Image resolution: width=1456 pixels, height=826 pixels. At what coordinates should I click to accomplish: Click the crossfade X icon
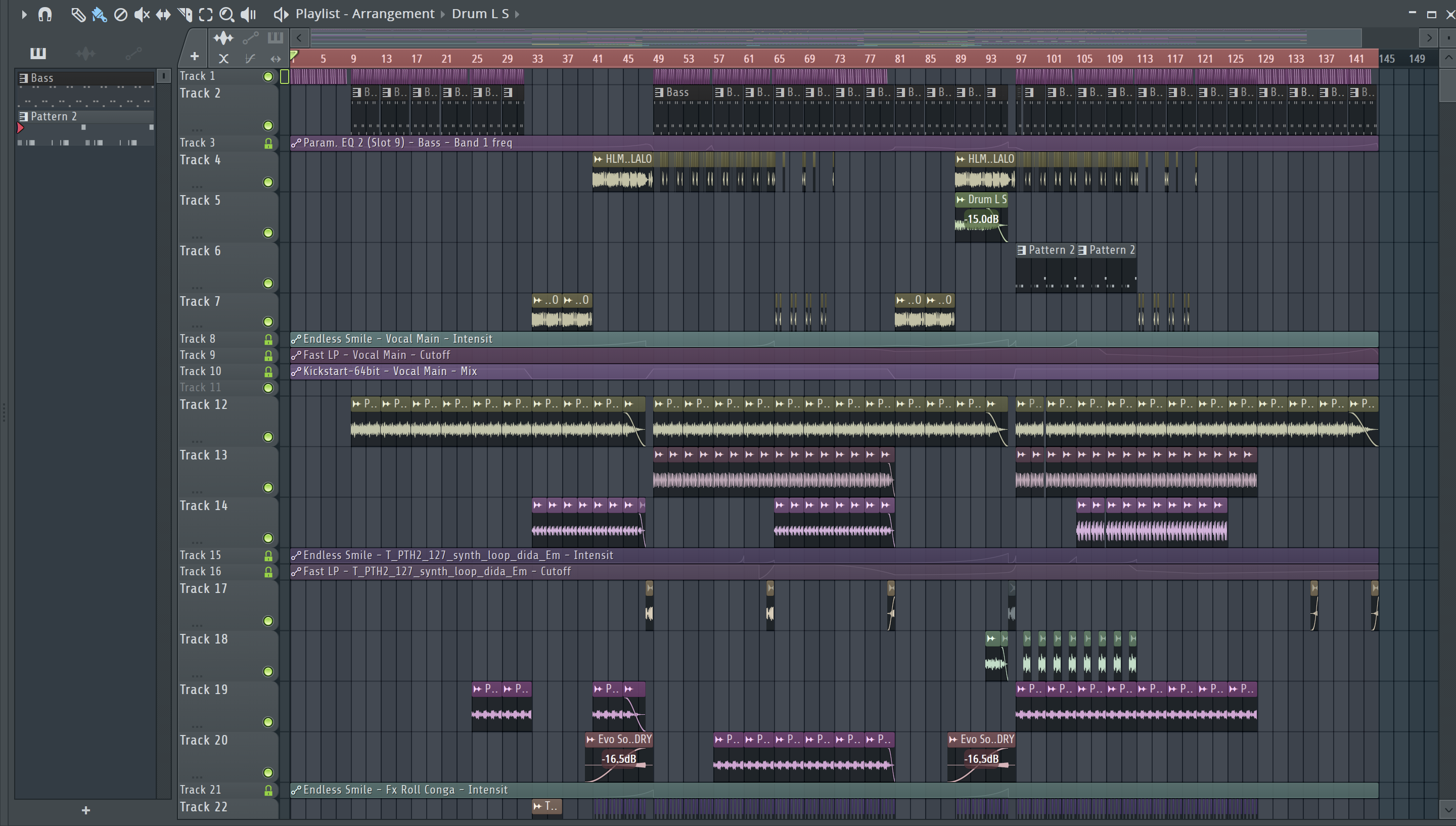click(x=223, y=59)
